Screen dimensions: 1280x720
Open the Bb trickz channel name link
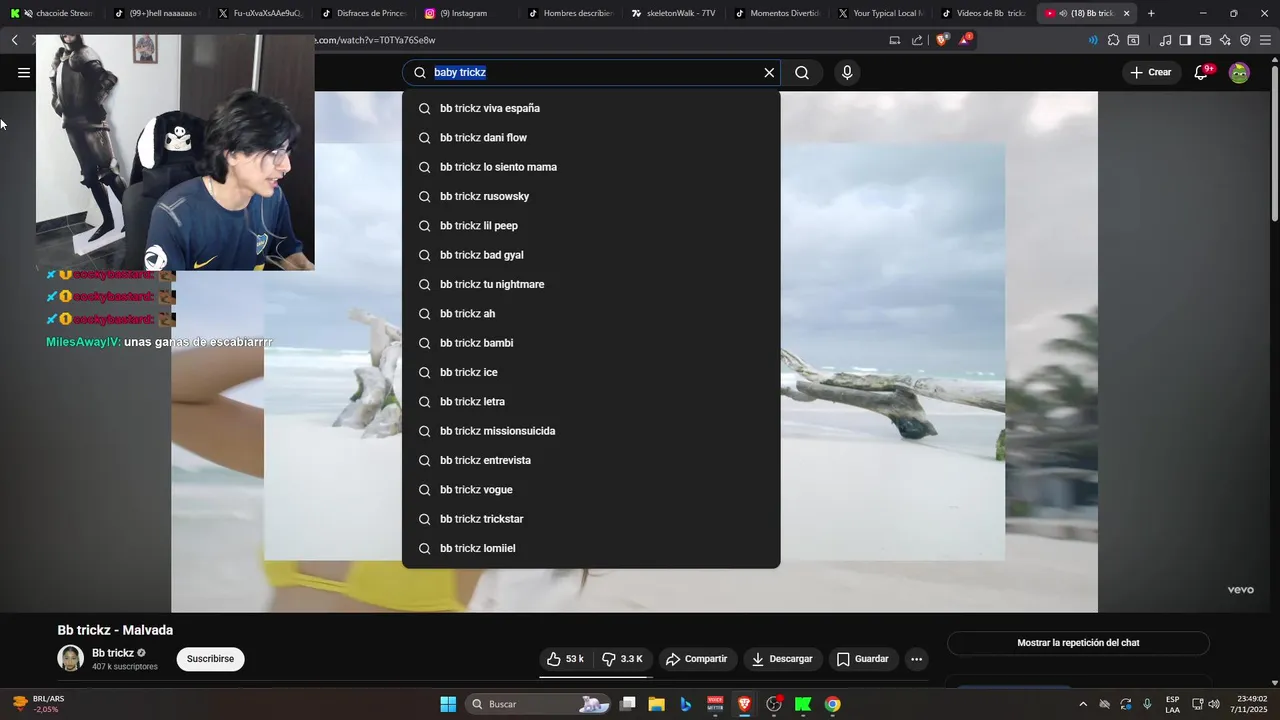tap(113, 653)
